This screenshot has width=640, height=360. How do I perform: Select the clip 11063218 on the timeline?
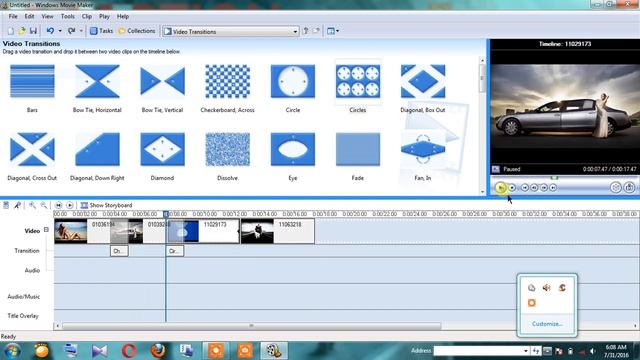(278, 231)
